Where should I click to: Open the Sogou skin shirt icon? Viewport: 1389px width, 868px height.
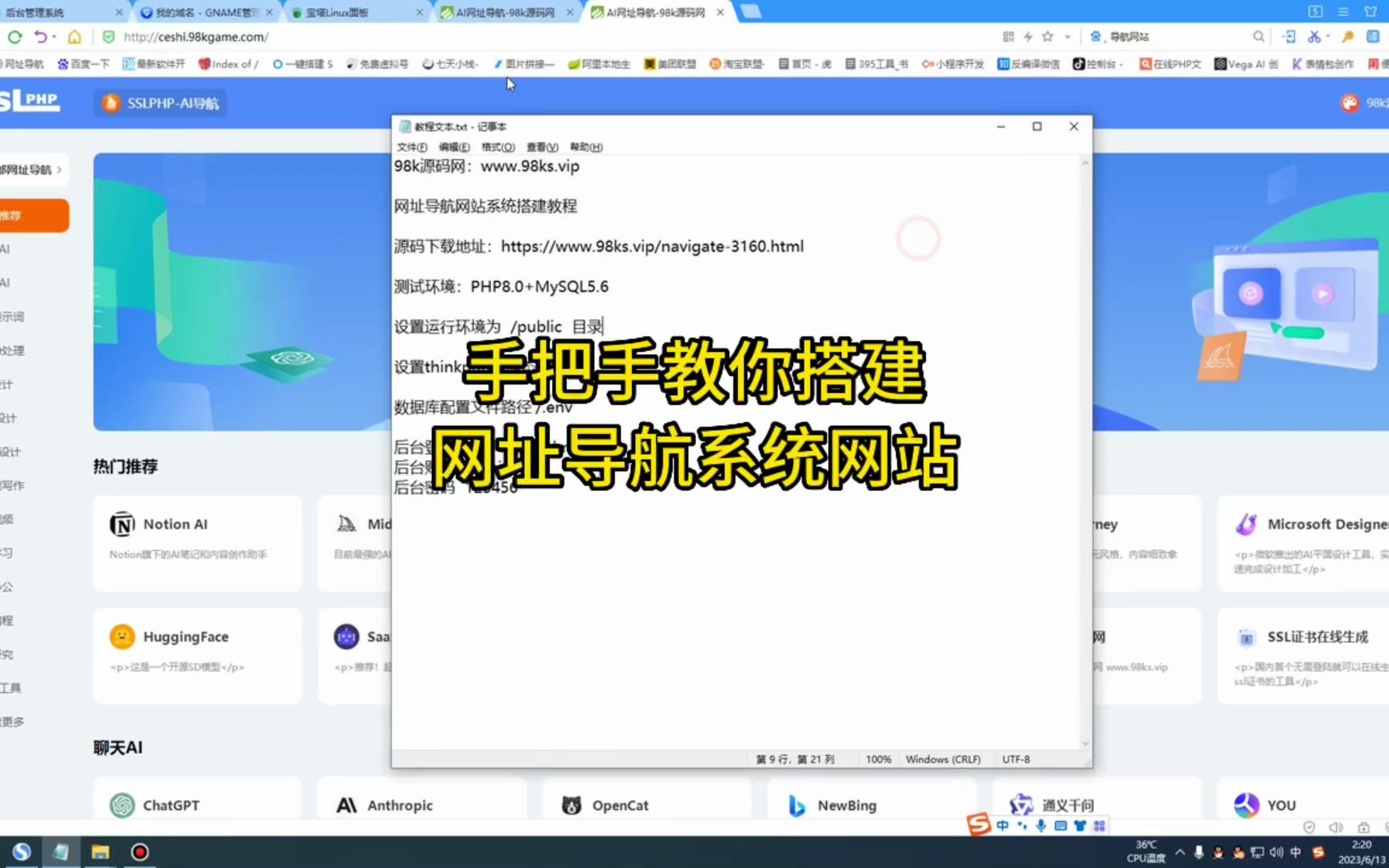(x=1080, y=825)
